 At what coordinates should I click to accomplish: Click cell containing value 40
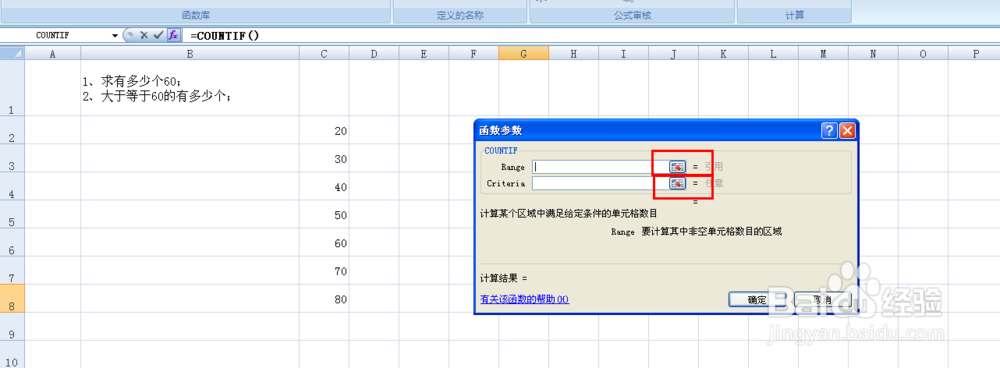pos(325,186)
